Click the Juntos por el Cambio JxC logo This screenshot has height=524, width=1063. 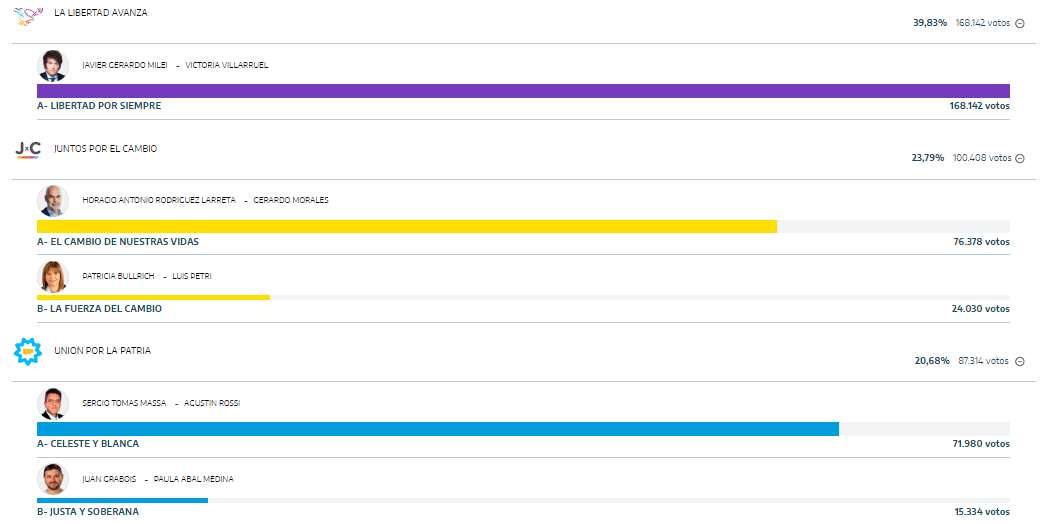click(28, 149)
